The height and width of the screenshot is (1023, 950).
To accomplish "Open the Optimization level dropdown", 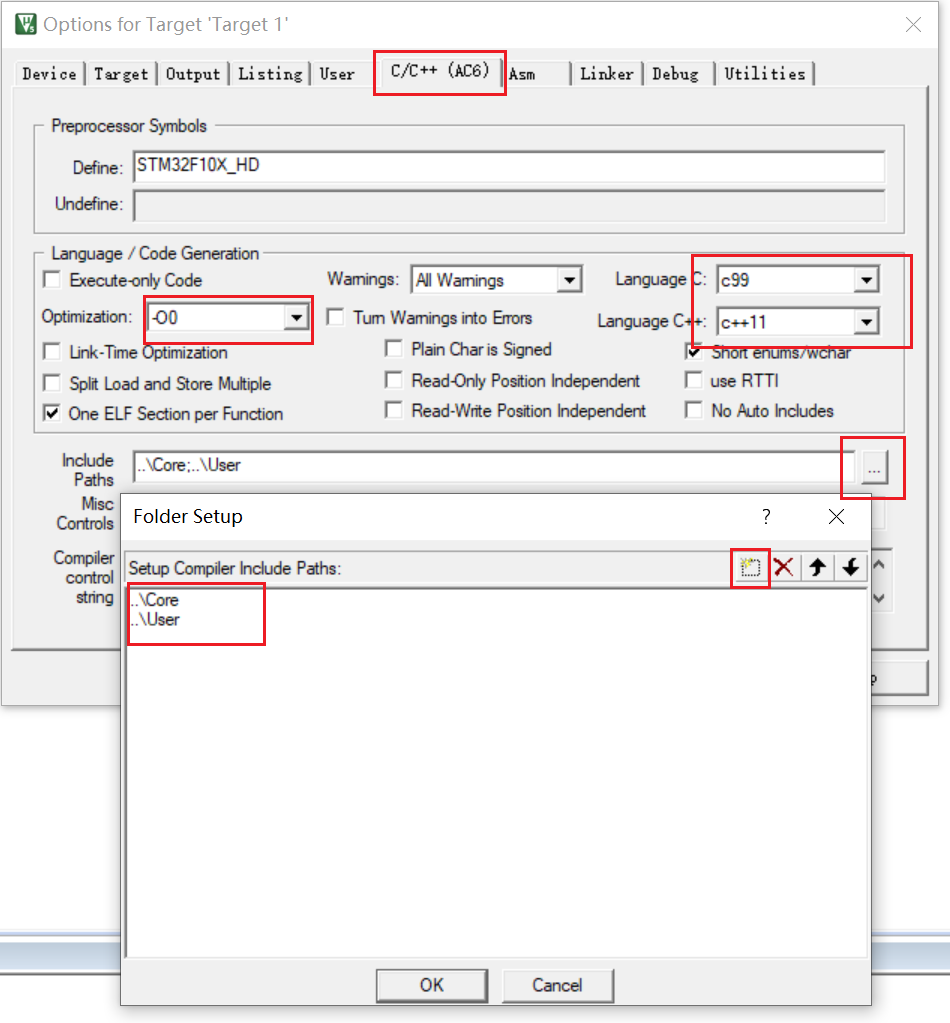I will (296, 318).
